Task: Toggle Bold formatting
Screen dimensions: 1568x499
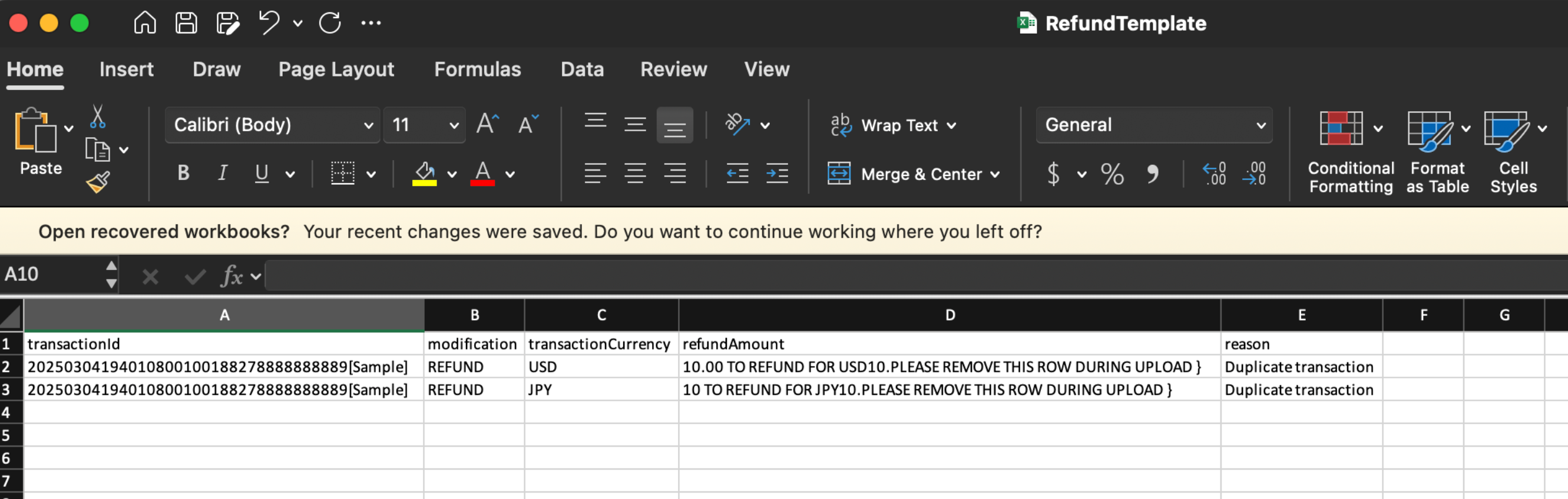Action: (x=183, y=174)
